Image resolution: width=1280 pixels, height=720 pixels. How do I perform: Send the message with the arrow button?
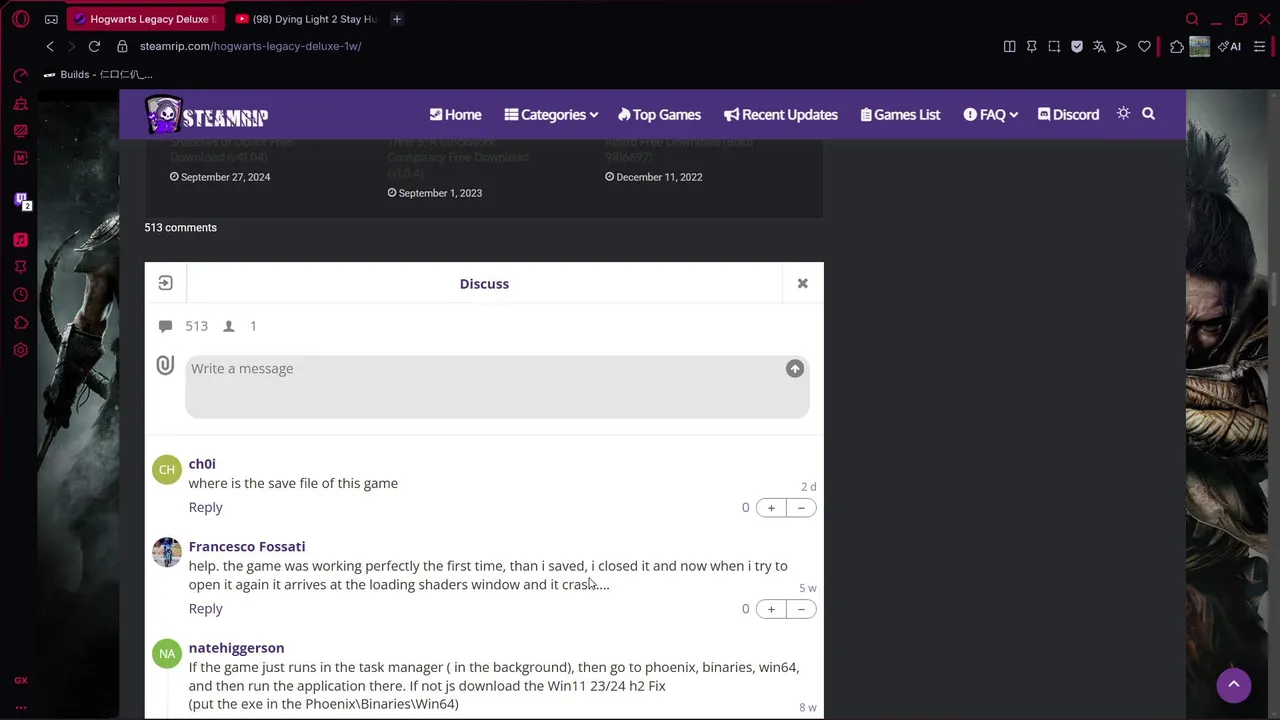pyautogui.click(x=795, y=369)
